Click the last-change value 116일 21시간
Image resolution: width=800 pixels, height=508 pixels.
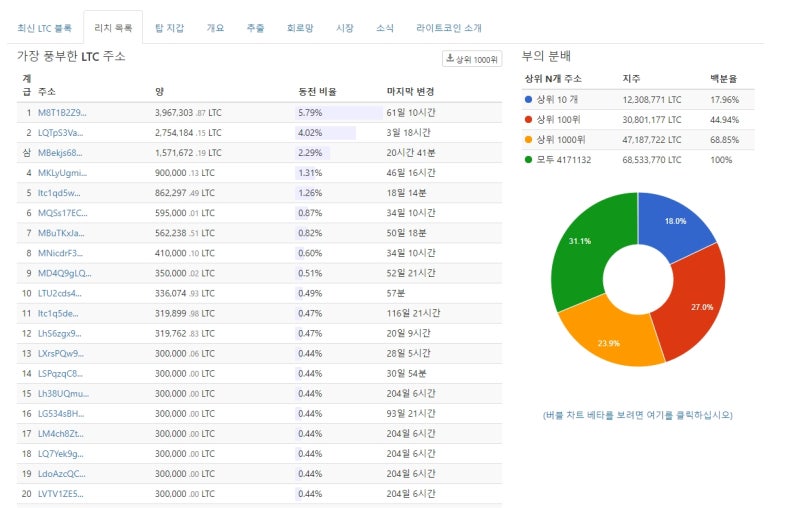tap(413, 313)
